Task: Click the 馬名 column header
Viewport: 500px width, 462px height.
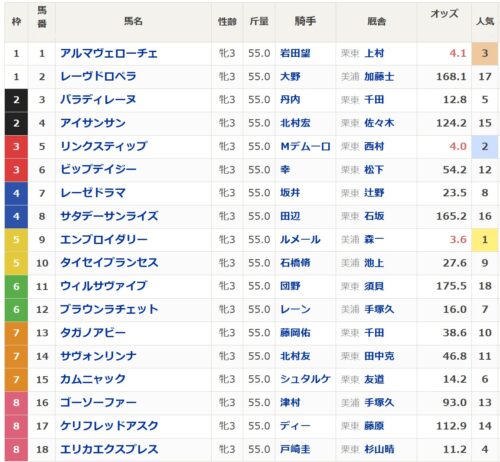Action: [133, 21]
